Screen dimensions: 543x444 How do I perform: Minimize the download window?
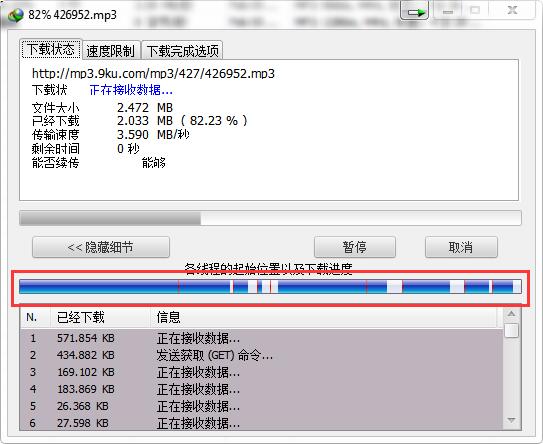pos(448,11)
